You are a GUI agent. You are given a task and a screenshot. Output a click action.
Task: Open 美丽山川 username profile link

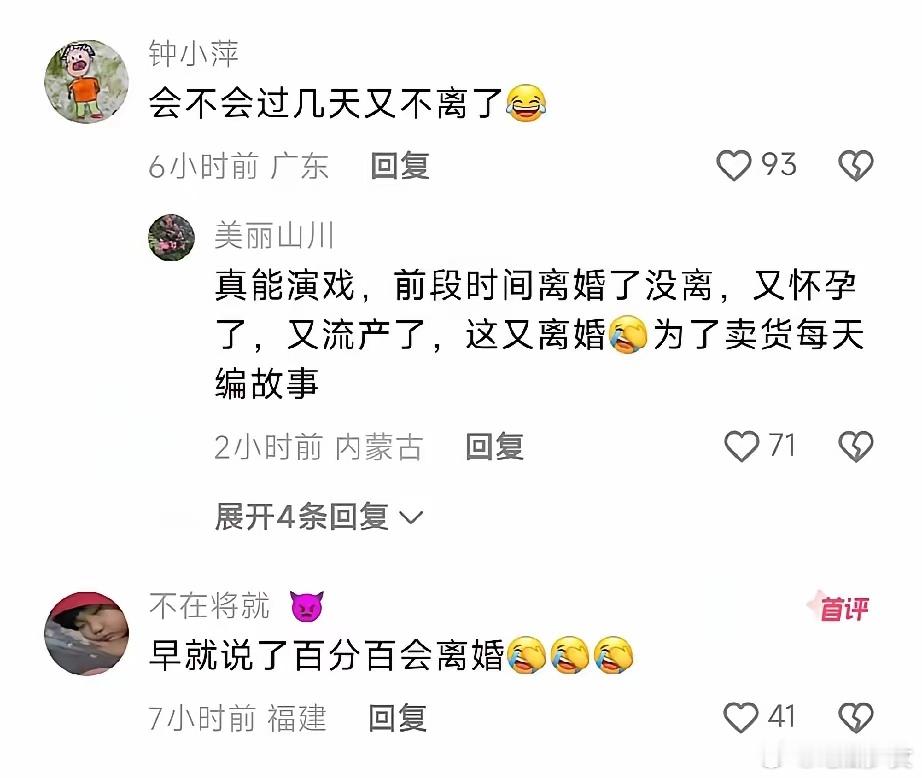(x=274, y=236)
